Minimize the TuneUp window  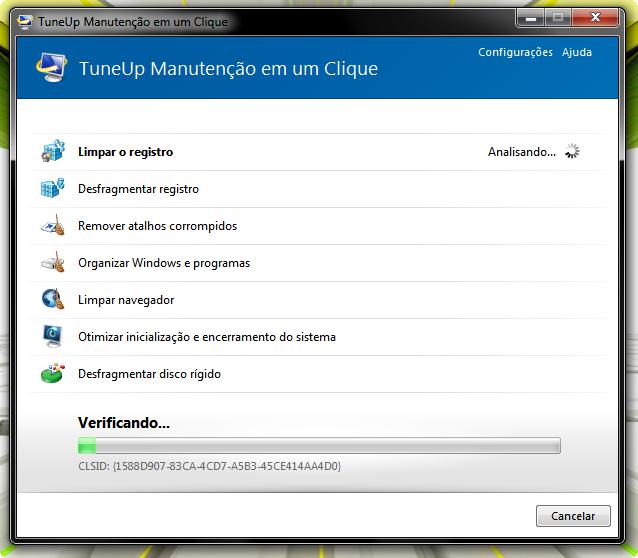(530, 18)
